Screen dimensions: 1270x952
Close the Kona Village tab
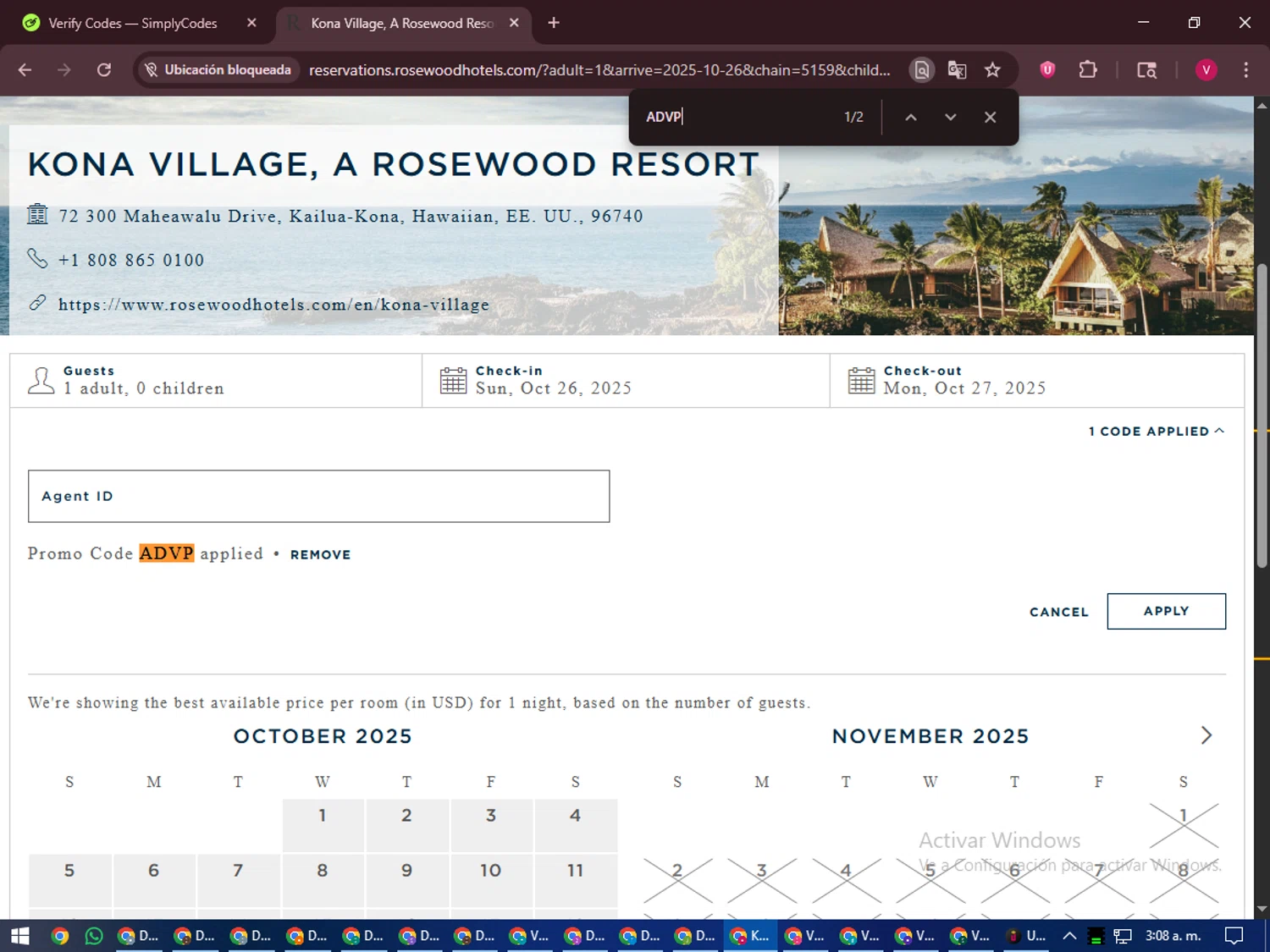tap(514, 23)
